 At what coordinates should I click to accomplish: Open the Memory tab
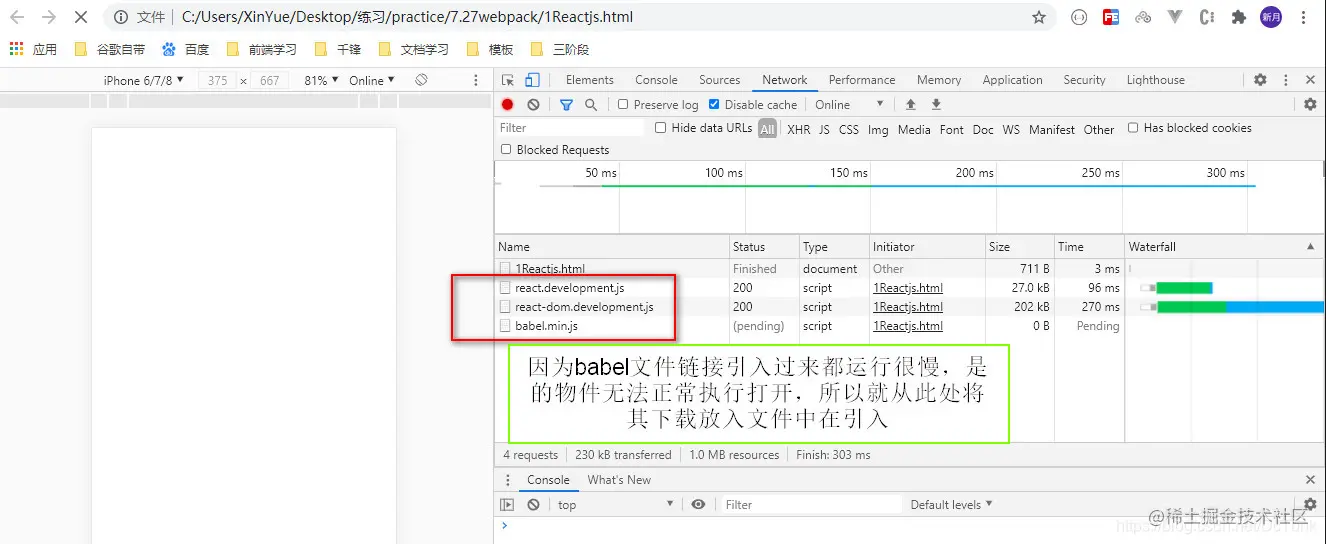click(x=939, y=80)
